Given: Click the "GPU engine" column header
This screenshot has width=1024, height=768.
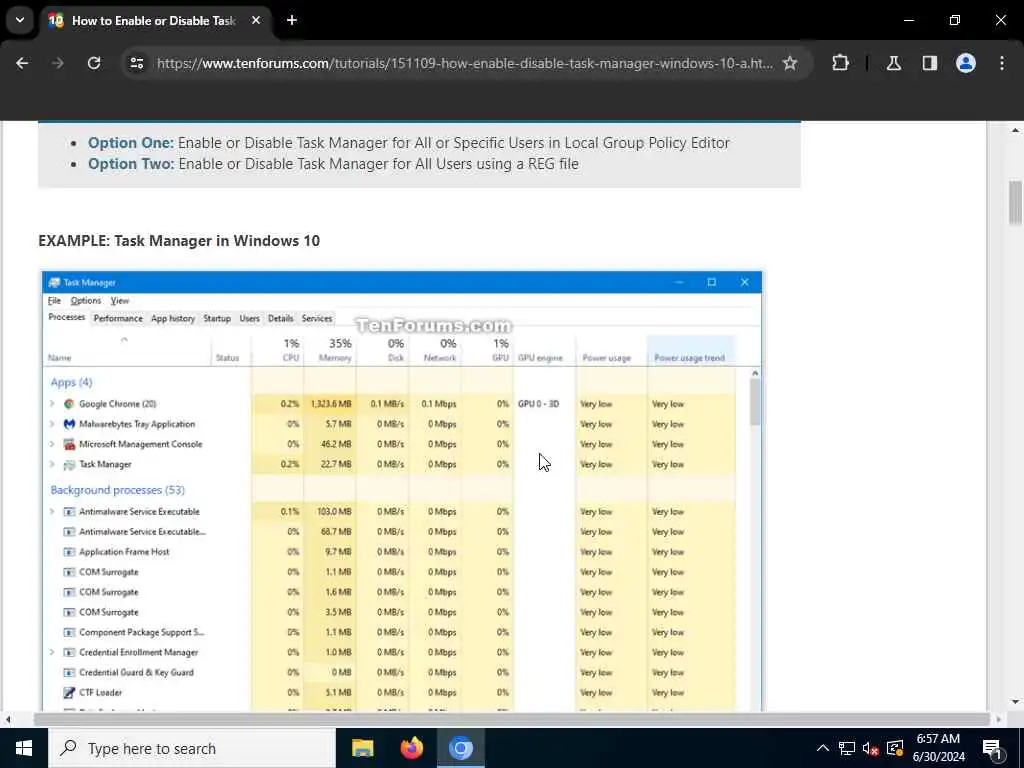Looking at the screenshot, I should tap(545, 351).
